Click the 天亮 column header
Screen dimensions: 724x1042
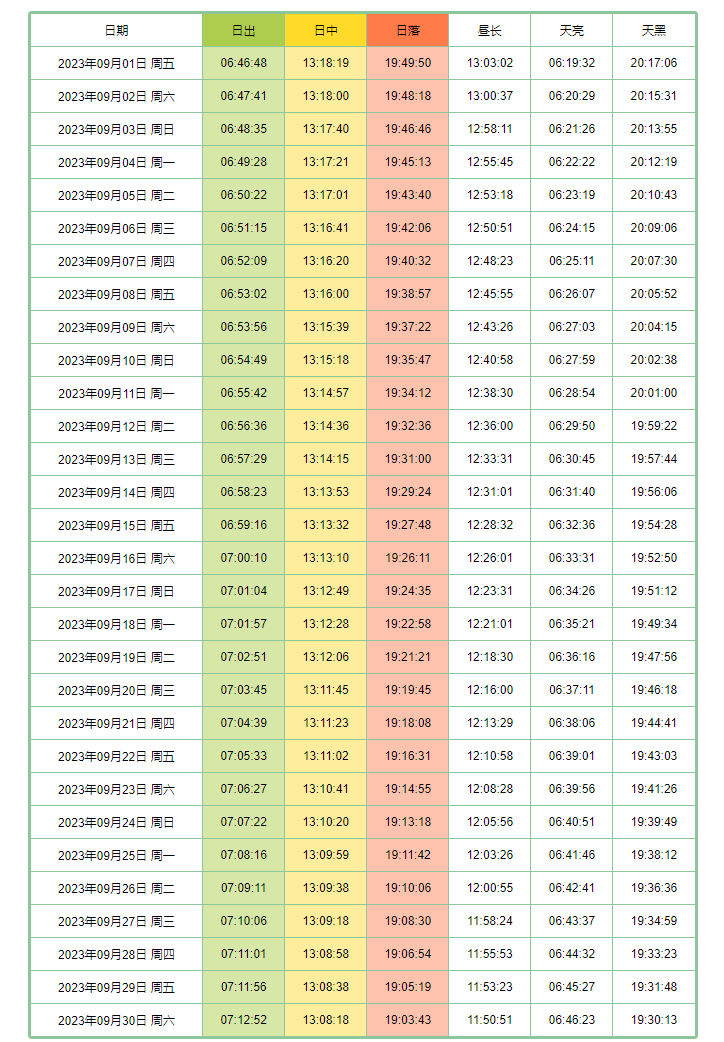click(x=572, y=31)
